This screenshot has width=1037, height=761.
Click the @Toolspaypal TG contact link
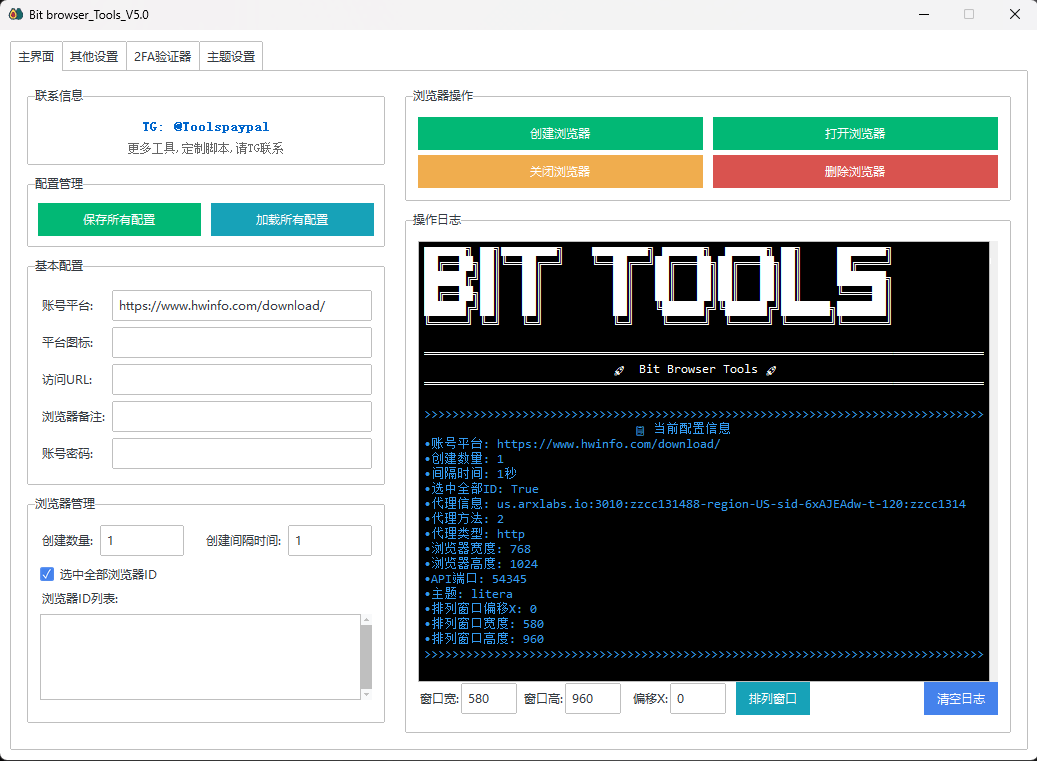click(x=220, y=127)
